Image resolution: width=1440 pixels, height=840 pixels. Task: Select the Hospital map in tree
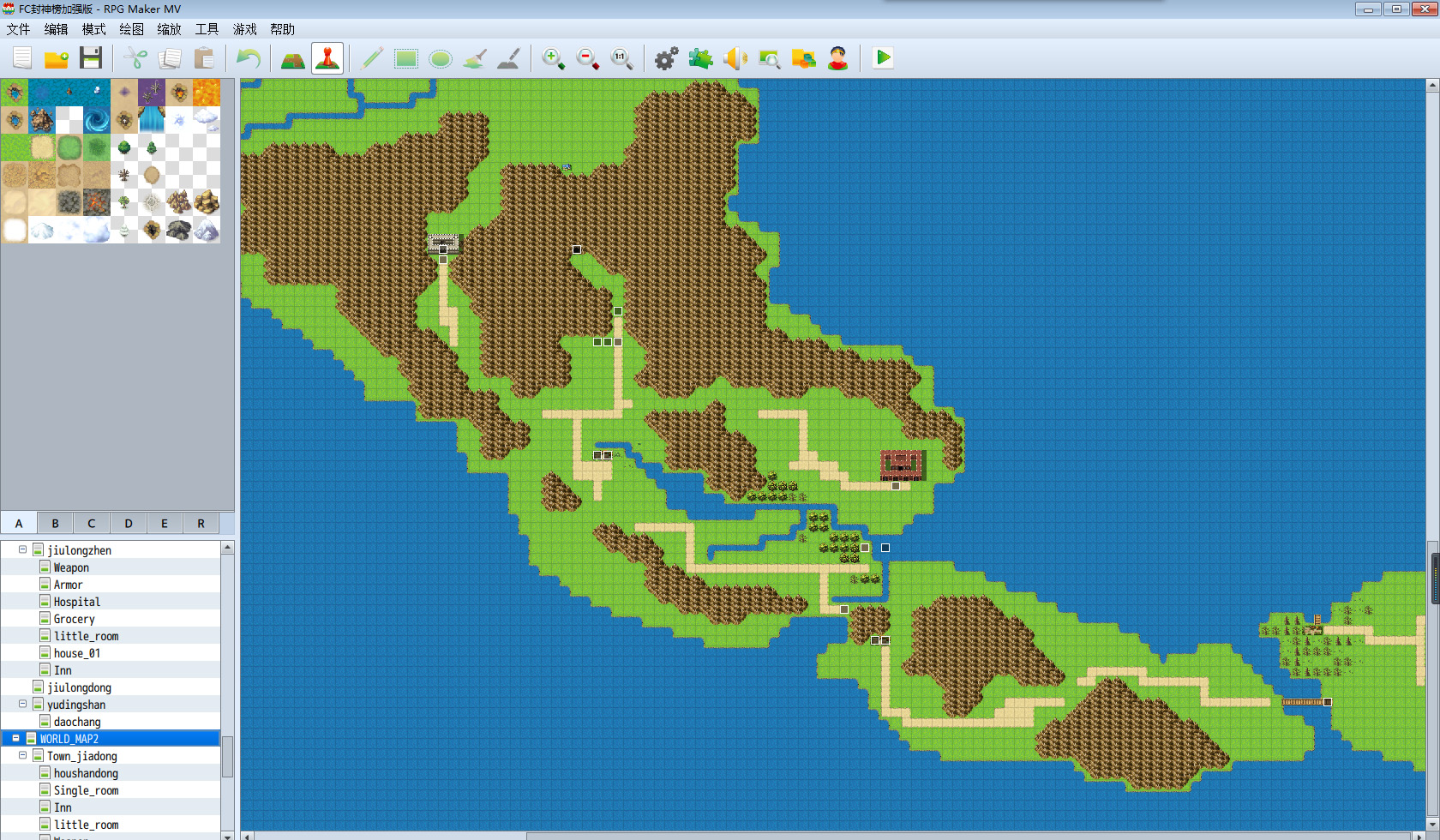[x=77, y=602]
